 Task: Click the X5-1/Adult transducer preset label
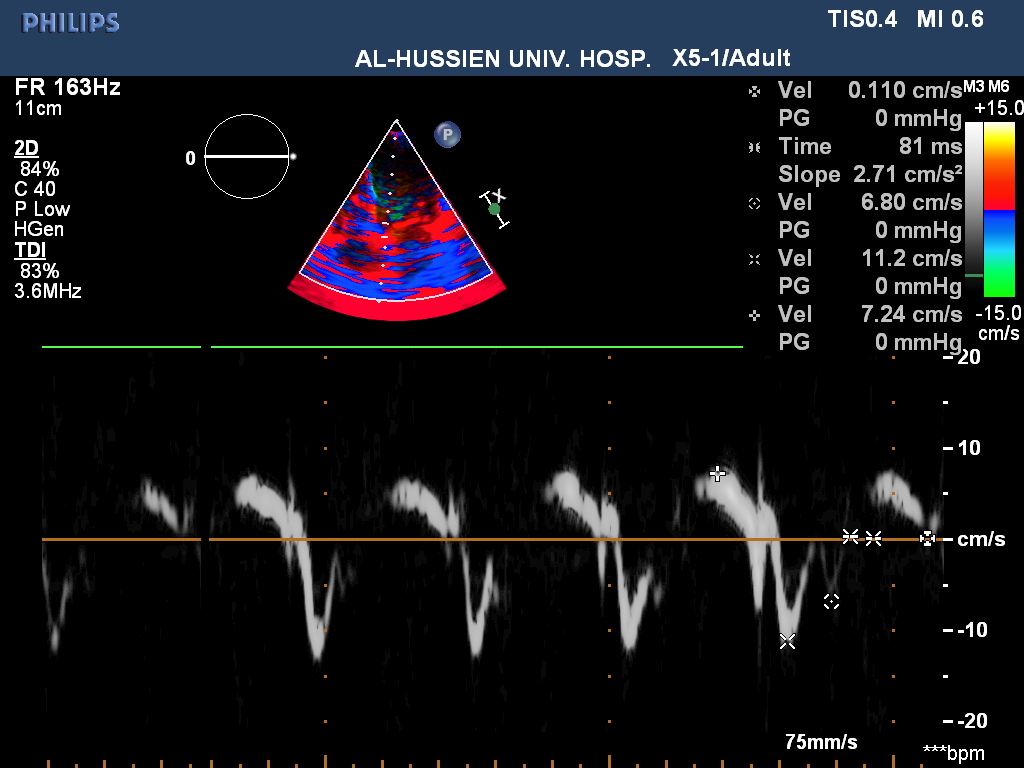click(x=732, y=58)
